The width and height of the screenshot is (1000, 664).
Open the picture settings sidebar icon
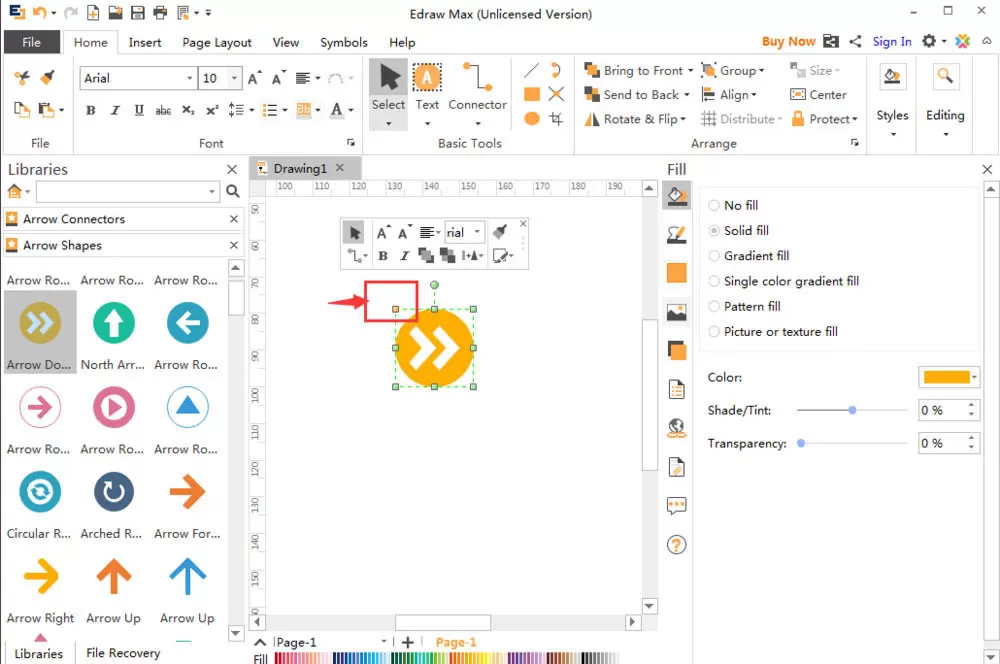(676, 312)
